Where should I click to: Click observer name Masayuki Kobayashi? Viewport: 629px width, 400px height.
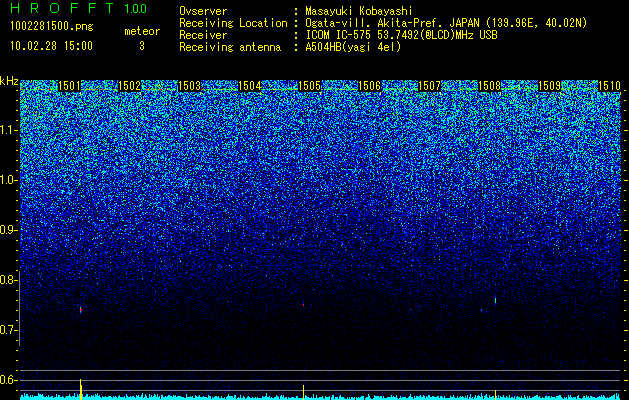pos(359,11)
